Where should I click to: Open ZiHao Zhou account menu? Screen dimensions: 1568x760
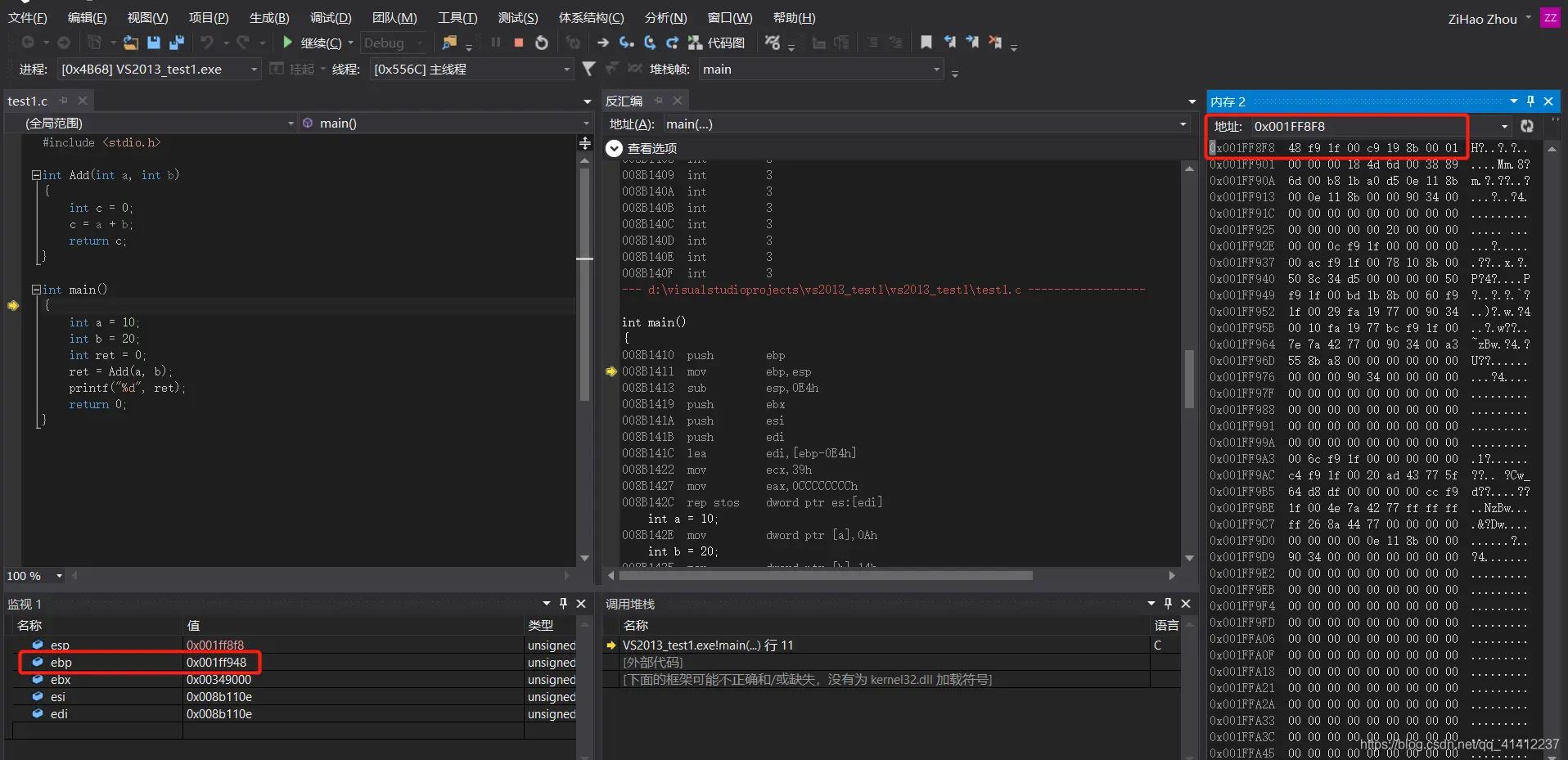1489,18
